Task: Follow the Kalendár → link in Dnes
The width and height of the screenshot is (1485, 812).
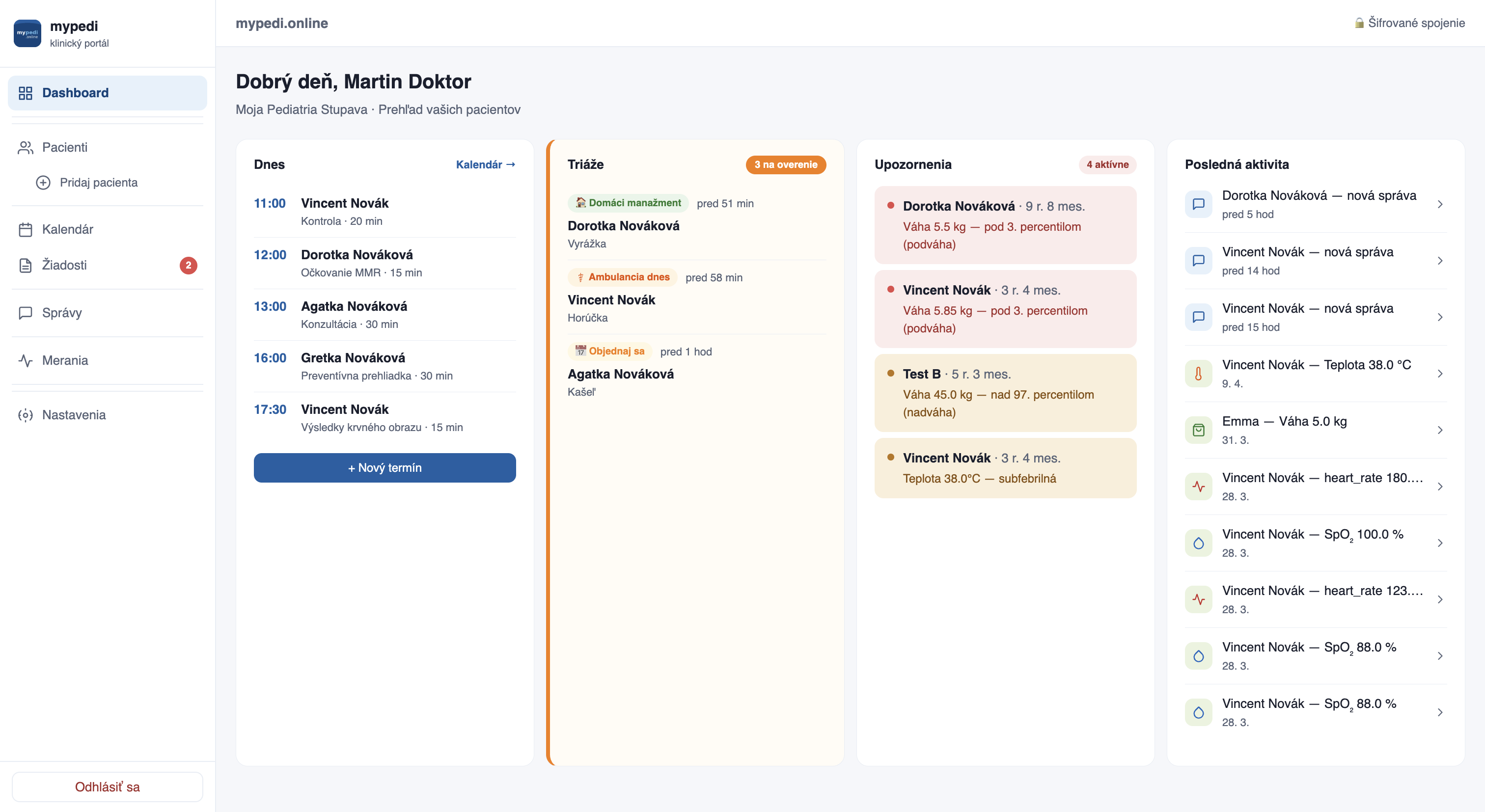Action: click(x=485, y=165)
